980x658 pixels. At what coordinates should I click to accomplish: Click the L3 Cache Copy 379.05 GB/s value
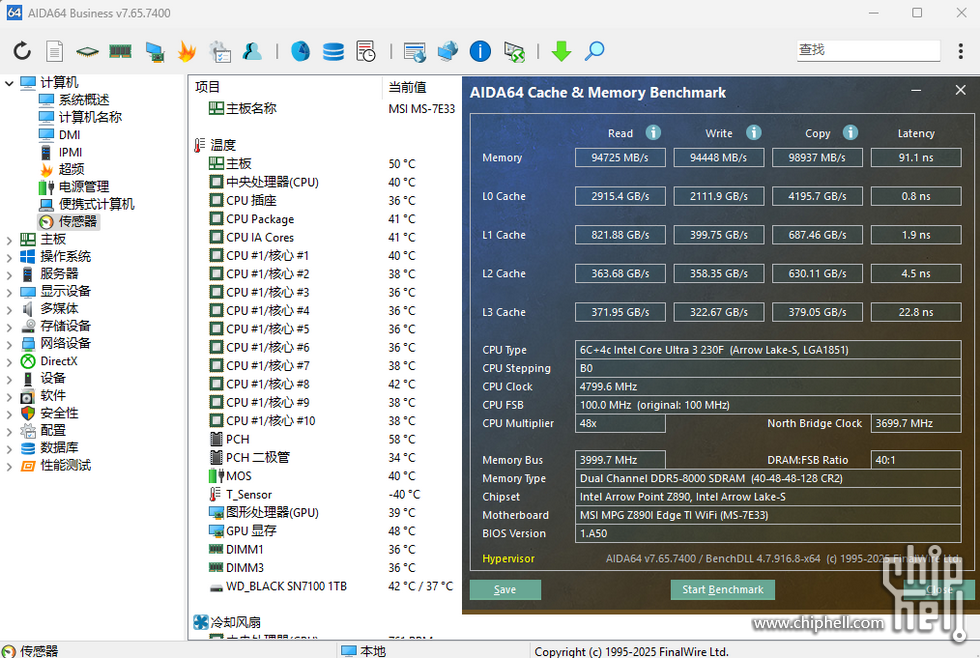(x=818, y=312)
